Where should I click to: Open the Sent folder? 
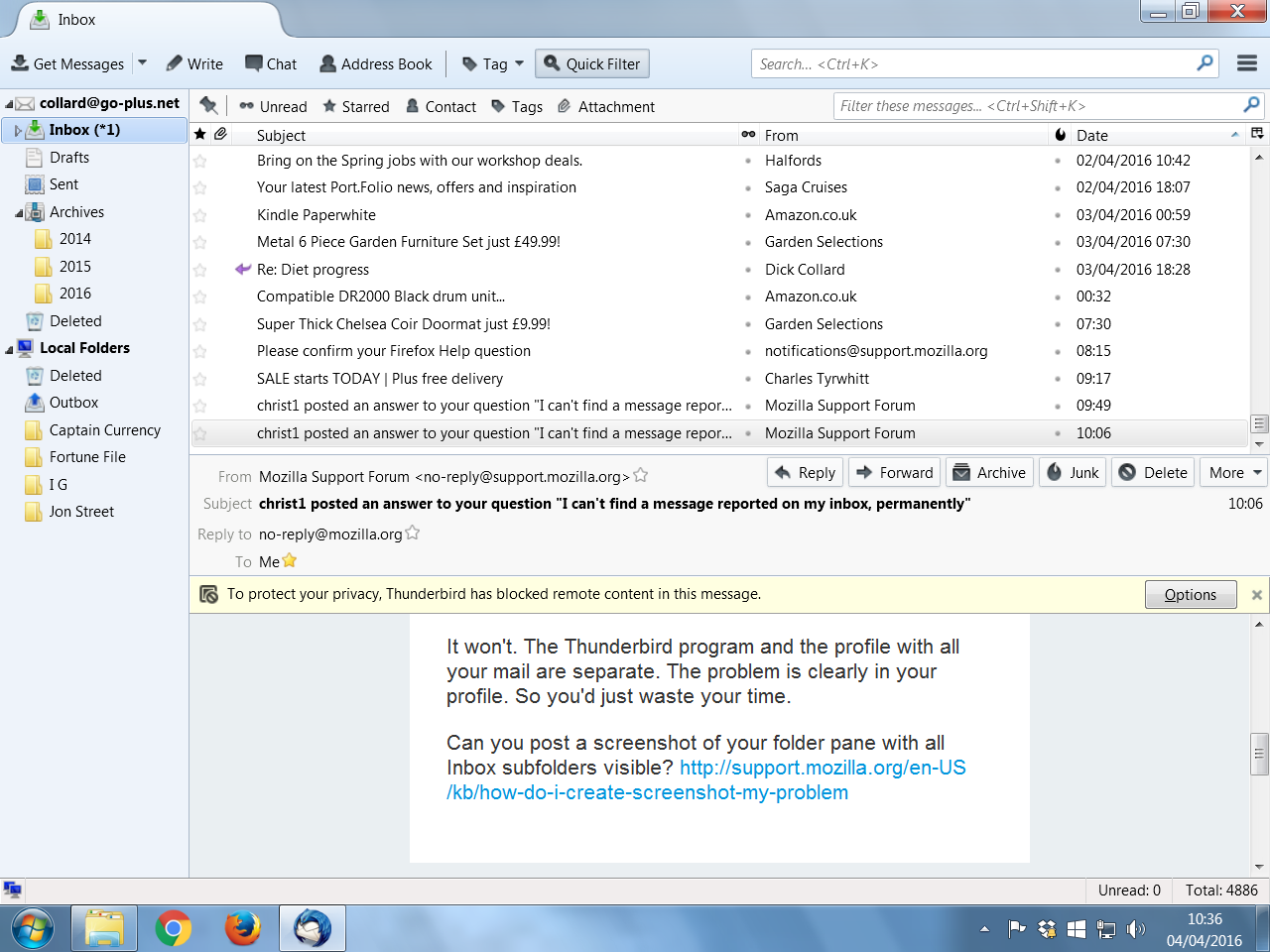[63, 184]
